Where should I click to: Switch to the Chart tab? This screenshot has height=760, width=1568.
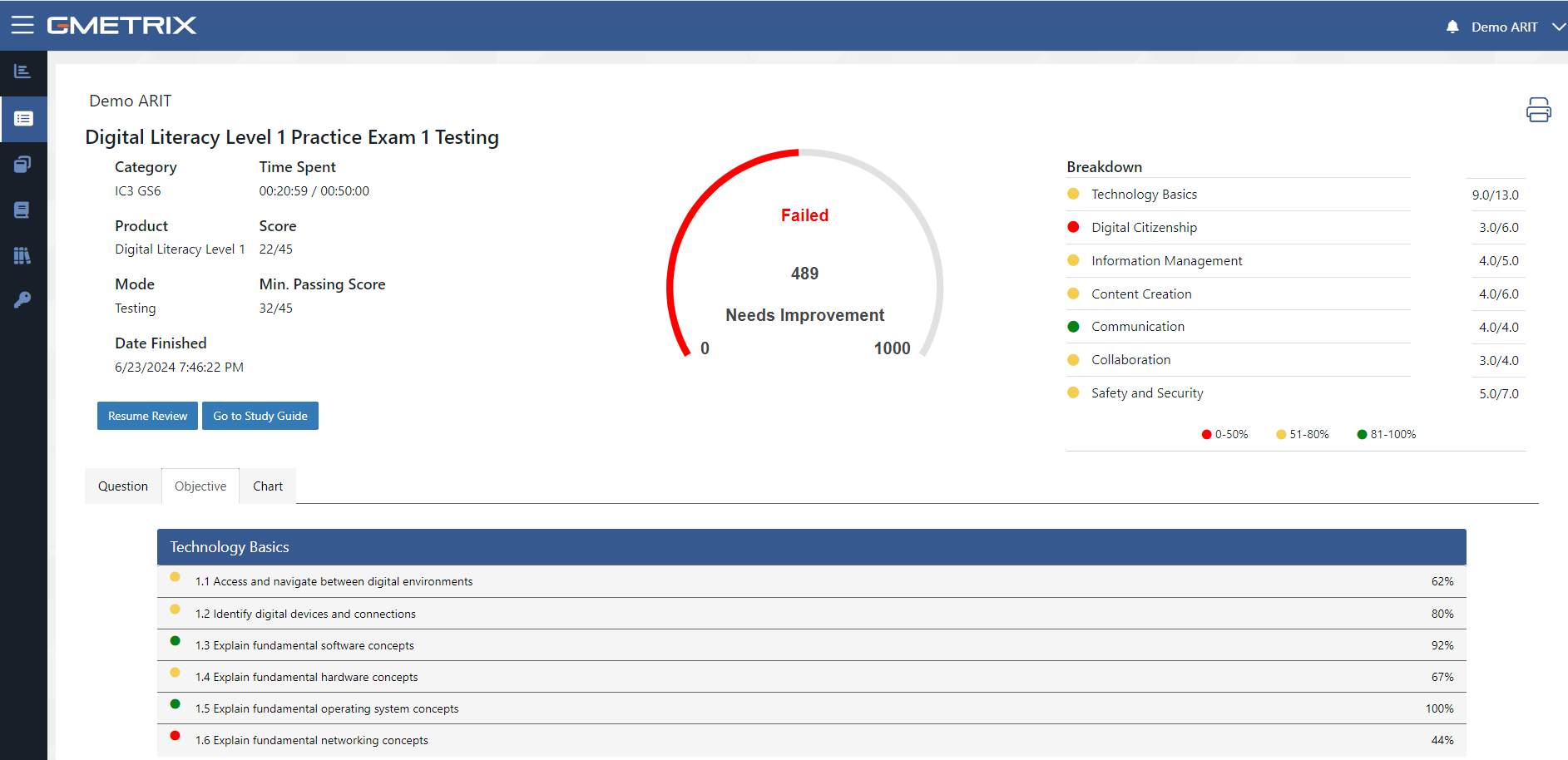pyautogui.click(x=268, y=486)
